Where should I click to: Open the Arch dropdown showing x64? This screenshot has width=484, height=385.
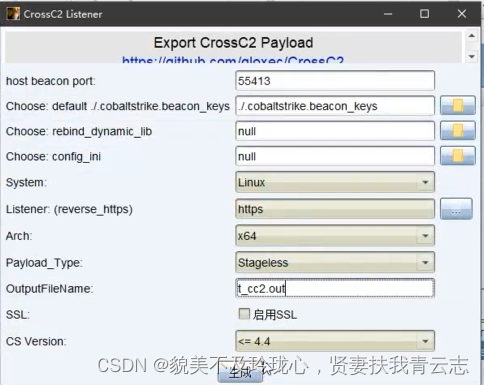(x=335, y=236)
